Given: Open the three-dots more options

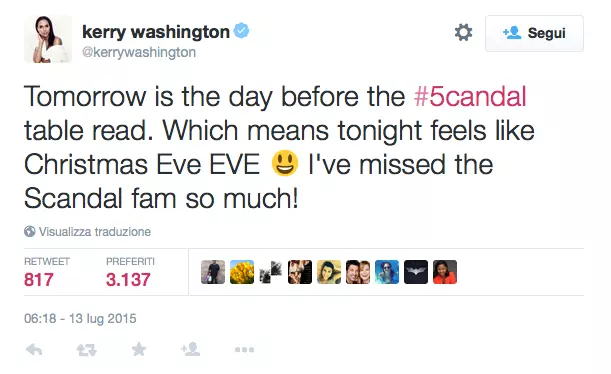Looking at the screenshot, I should [x=244, y=350].
